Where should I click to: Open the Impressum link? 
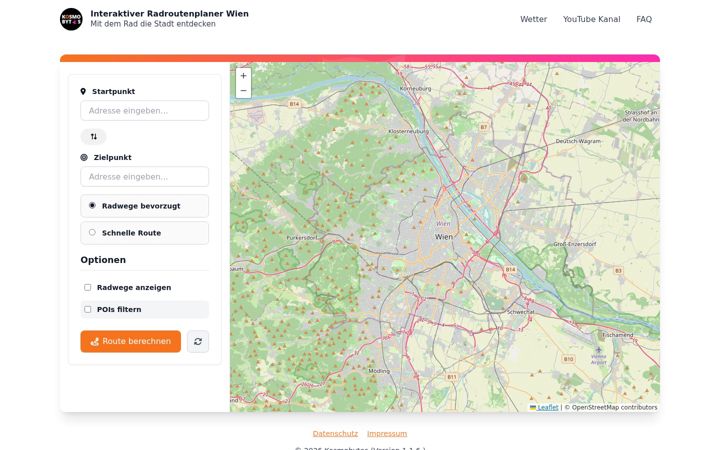point(387,433)
